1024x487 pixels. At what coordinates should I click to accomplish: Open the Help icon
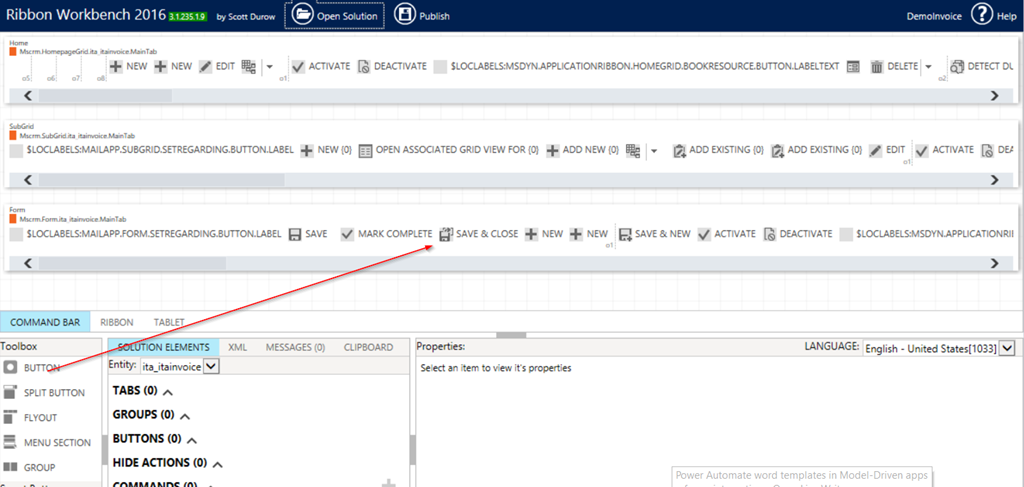pyautogui.click(x=981, y=15)
